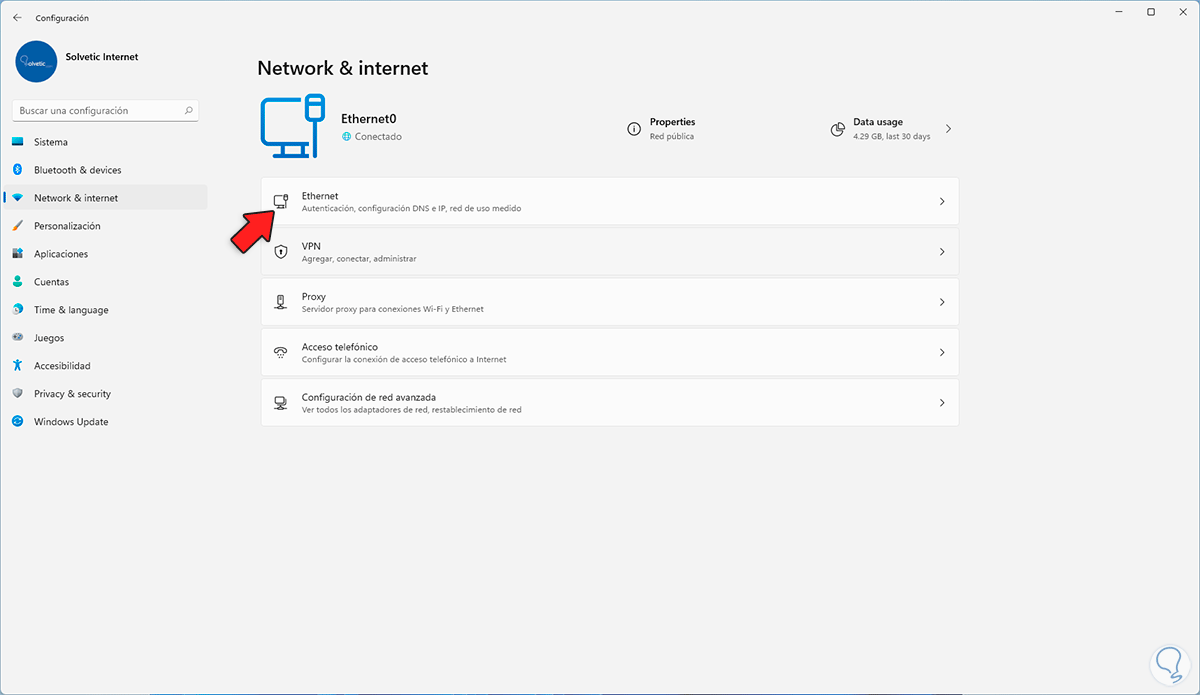The height and width of the screenshot is (695, 1200).
Task: Open Properties for Red pública
Action: click(672, 128)
